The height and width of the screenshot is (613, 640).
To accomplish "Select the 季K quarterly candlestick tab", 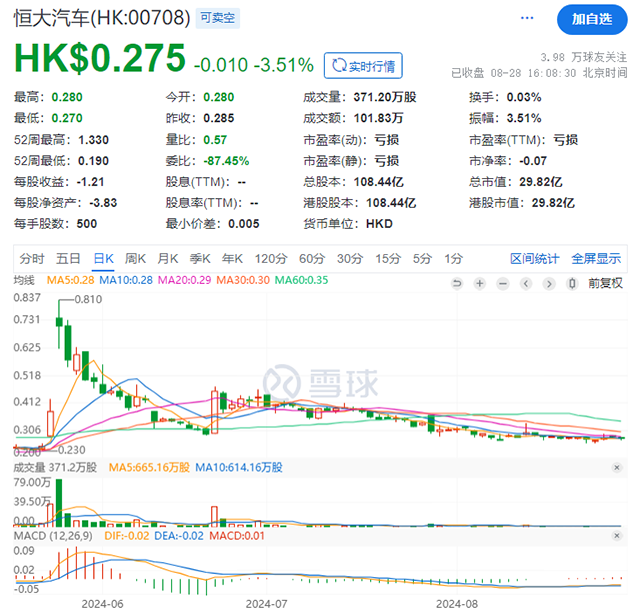I will 200,259.
